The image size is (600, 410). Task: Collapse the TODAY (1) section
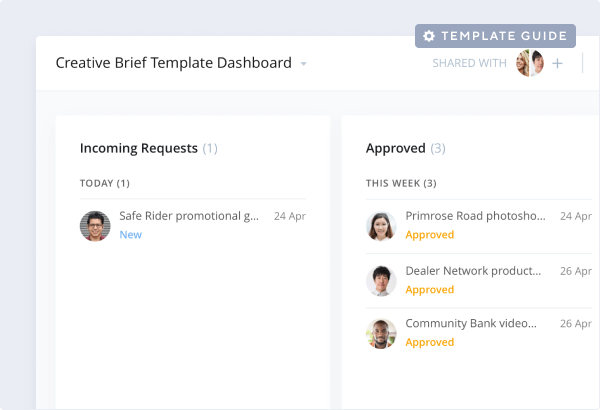tap(105, 183)
